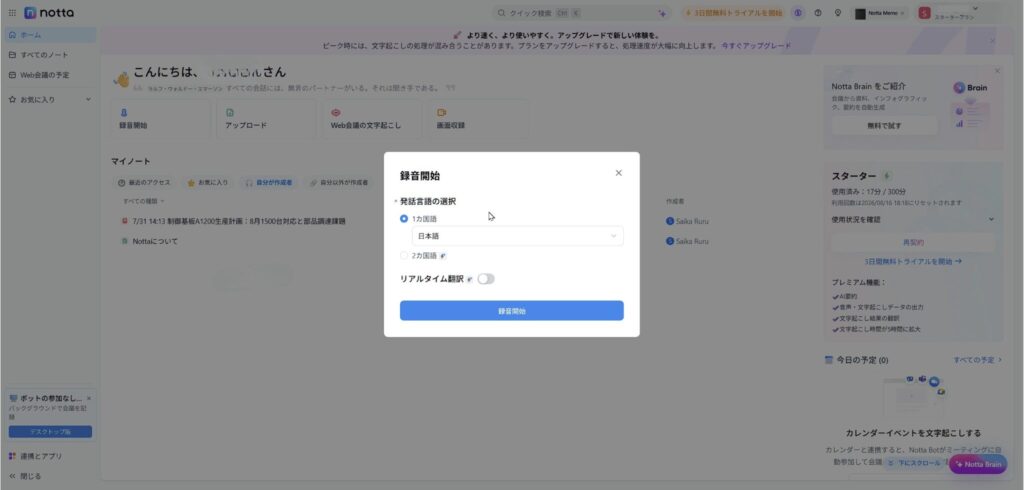Viewport: 1024px width, 490px height.
Task: Close the ボットの参加なし notice
Action: click(x=89, y=398)
